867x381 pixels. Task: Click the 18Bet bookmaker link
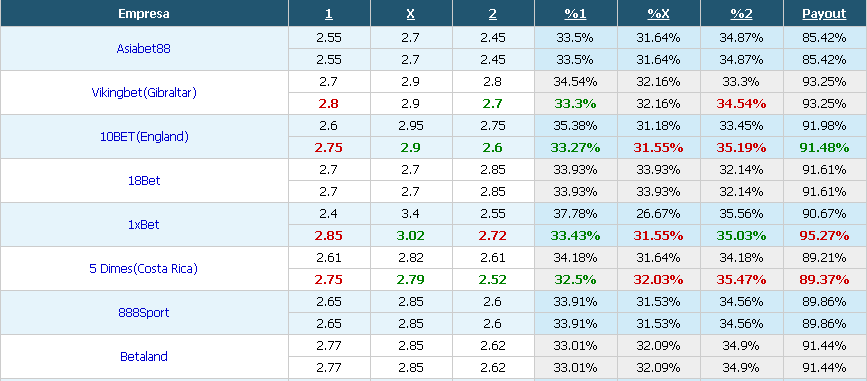click(144, 180)
